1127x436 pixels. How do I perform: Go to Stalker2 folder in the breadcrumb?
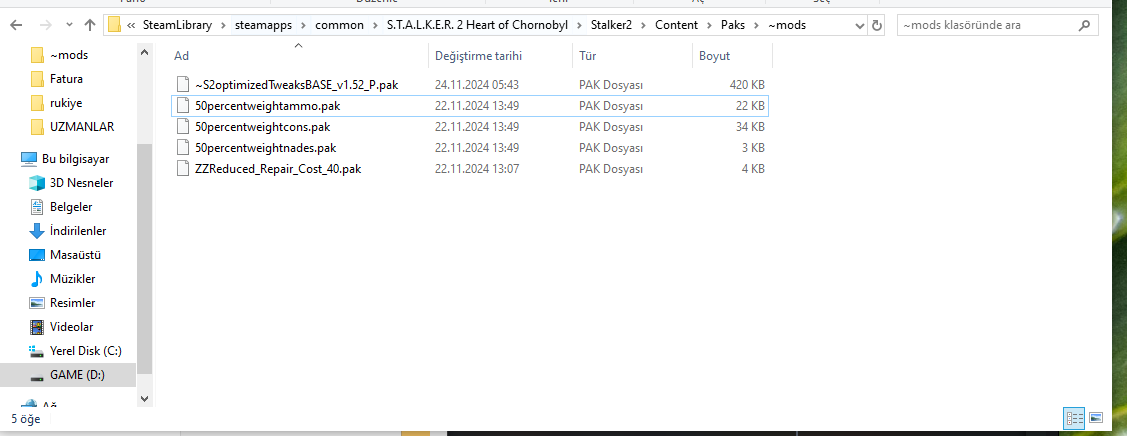(612, 25)
